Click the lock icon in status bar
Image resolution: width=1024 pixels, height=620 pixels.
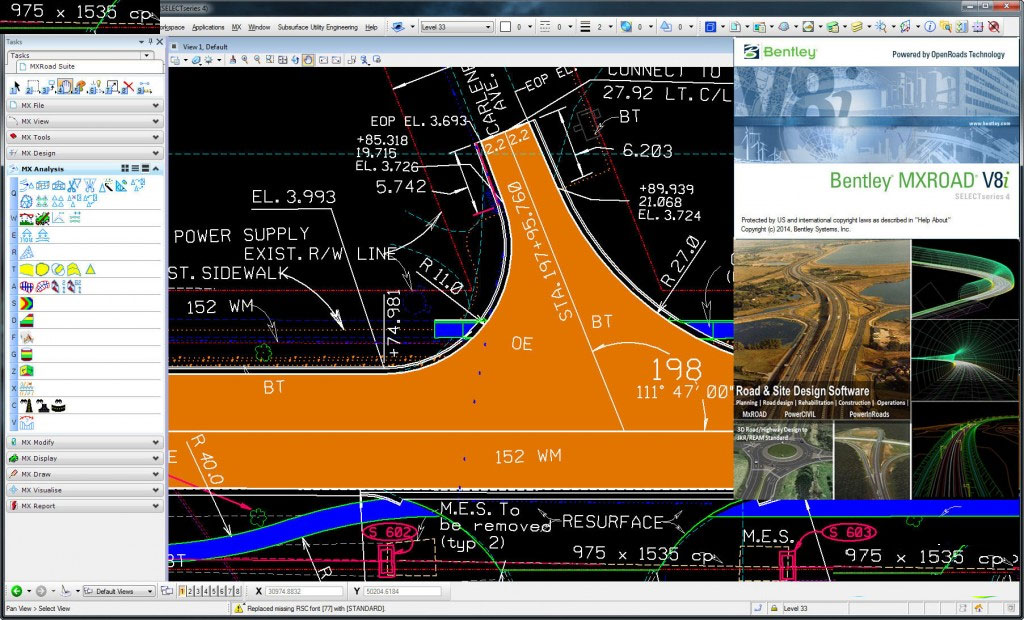[775, 608]
